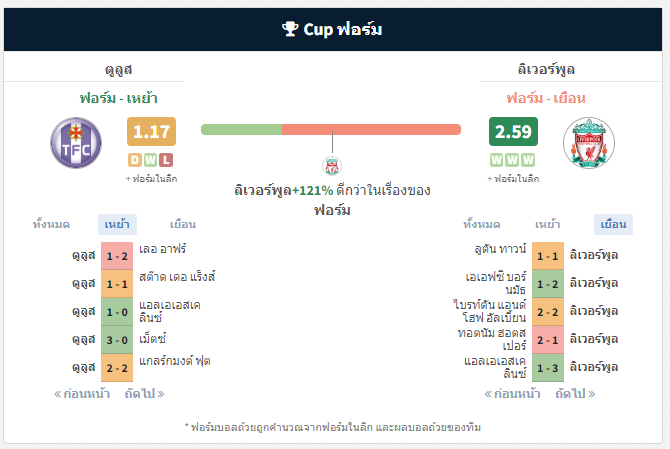
Task: Click the D result badge under 1.17
Action: coord(135,160)
